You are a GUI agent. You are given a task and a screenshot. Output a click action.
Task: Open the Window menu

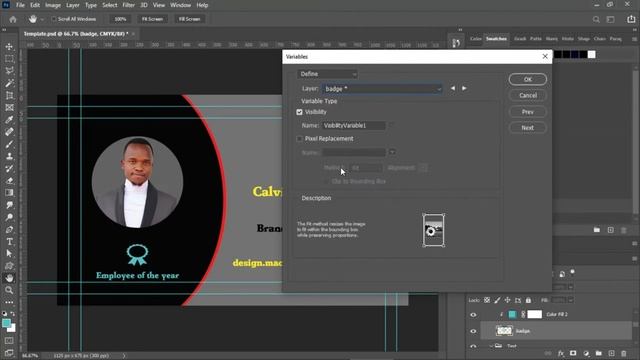click(x=180, y=5)
